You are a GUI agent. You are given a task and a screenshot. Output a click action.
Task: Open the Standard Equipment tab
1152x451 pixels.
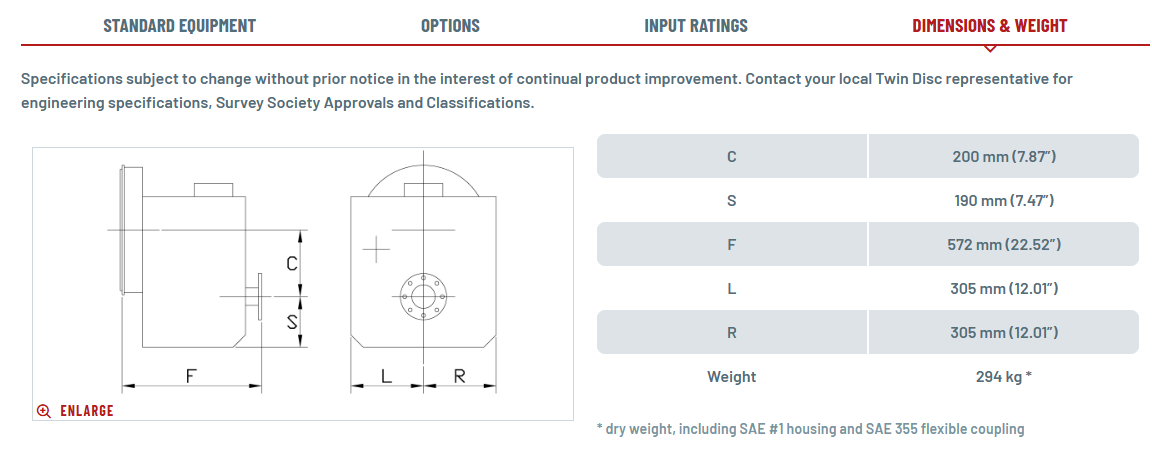tap(179, 26)
